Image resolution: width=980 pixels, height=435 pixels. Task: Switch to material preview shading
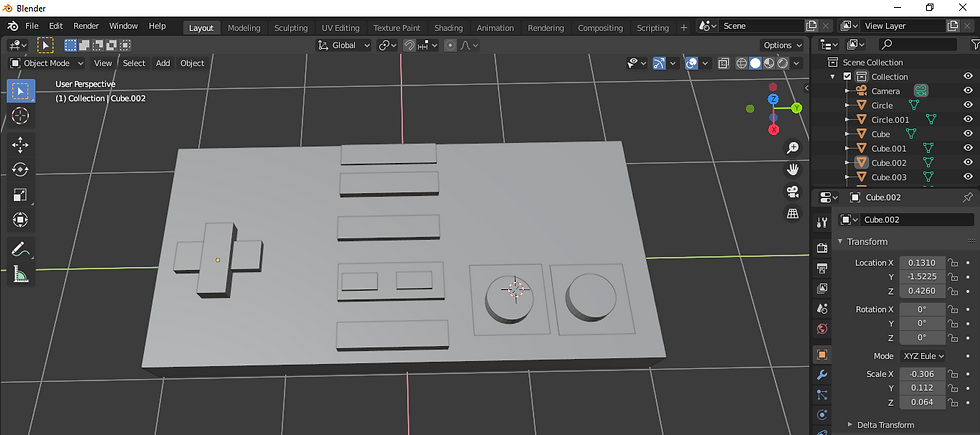[x=769, y=63]
